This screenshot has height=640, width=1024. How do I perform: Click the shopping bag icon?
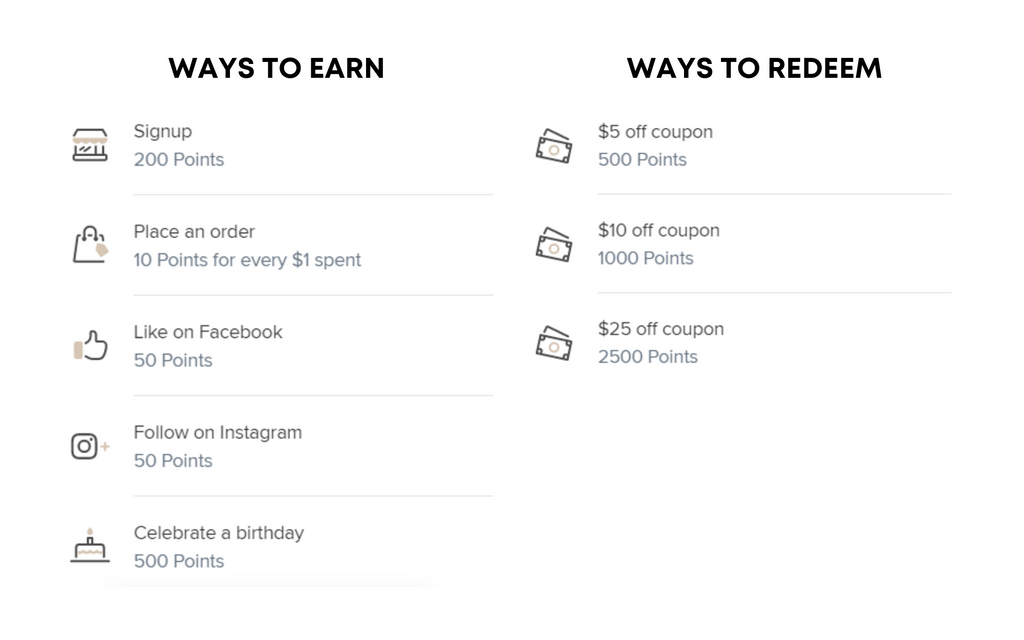tap(90, 245)
